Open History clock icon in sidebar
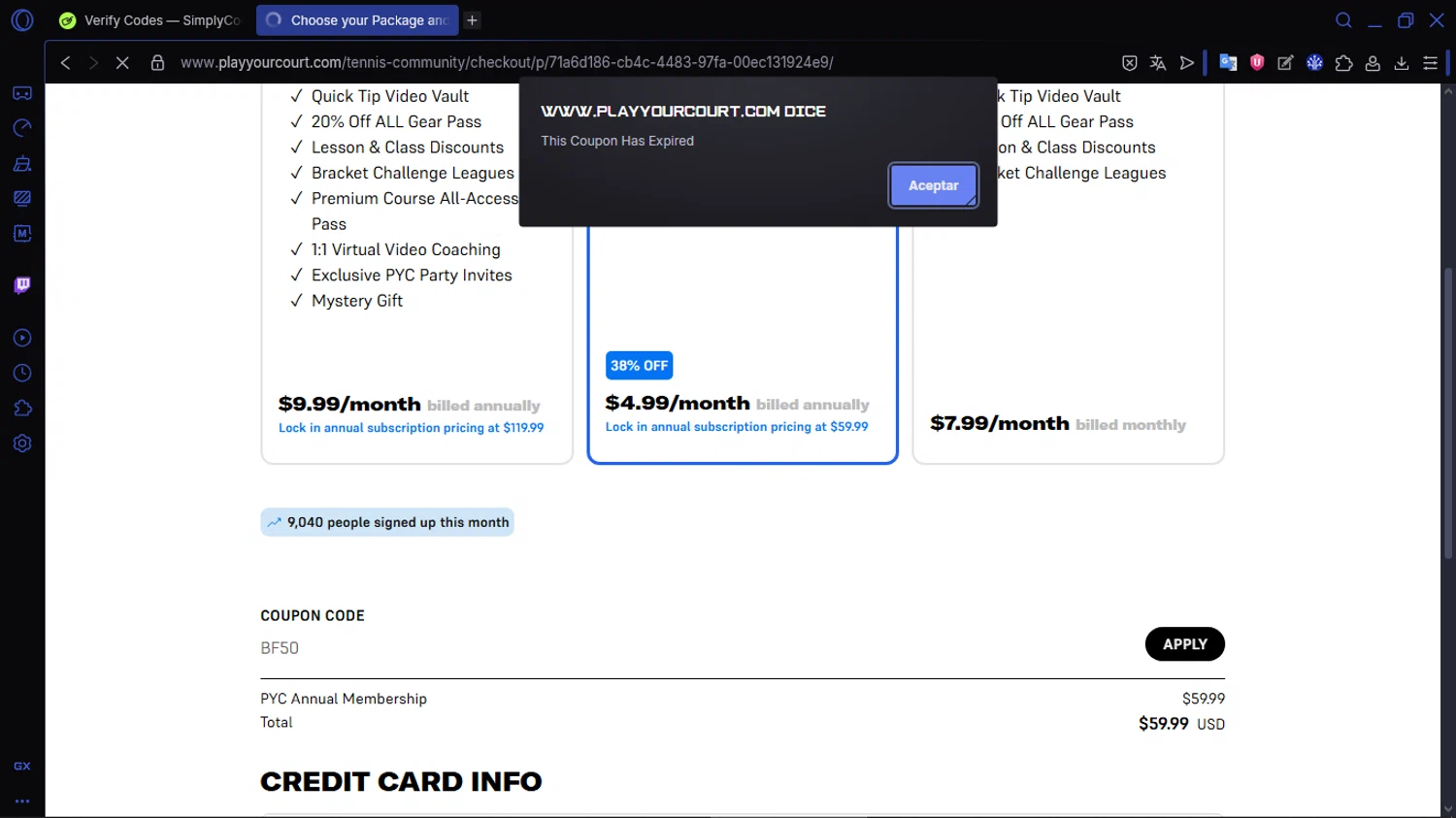 click(x=22, y=374)
